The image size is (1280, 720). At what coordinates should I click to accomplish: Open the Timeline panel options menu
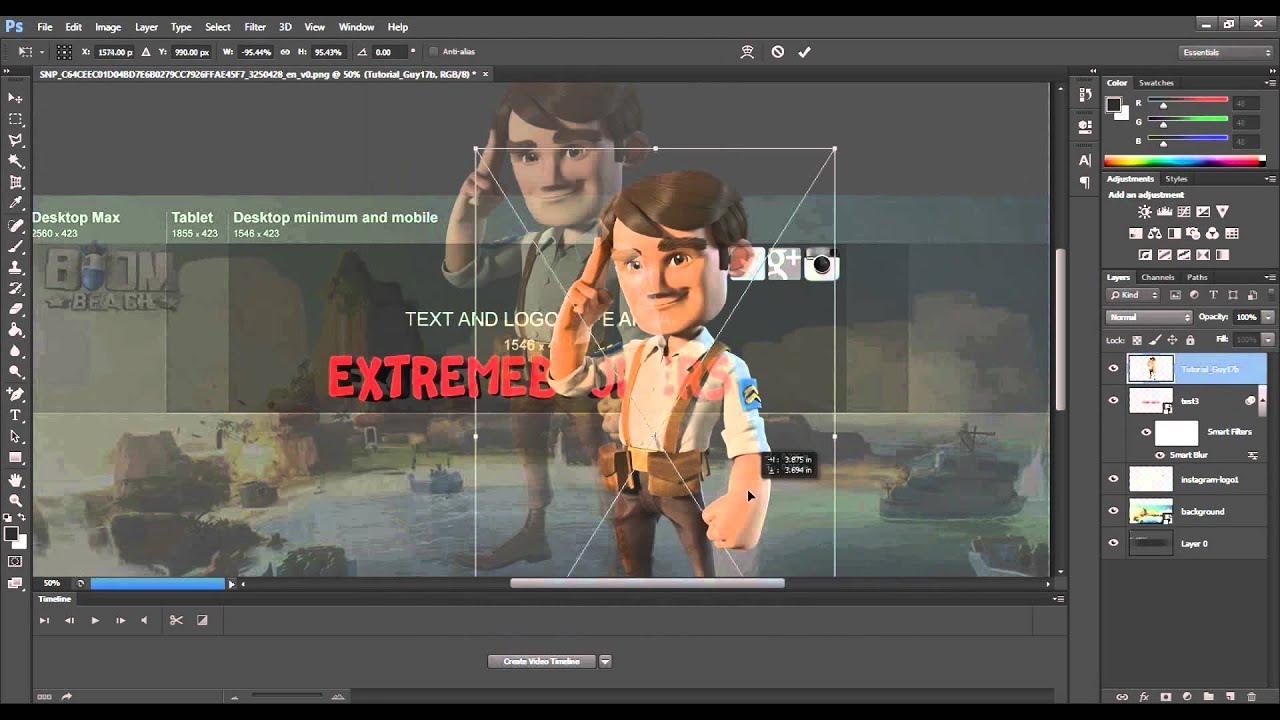click(x=1058, y=599)
